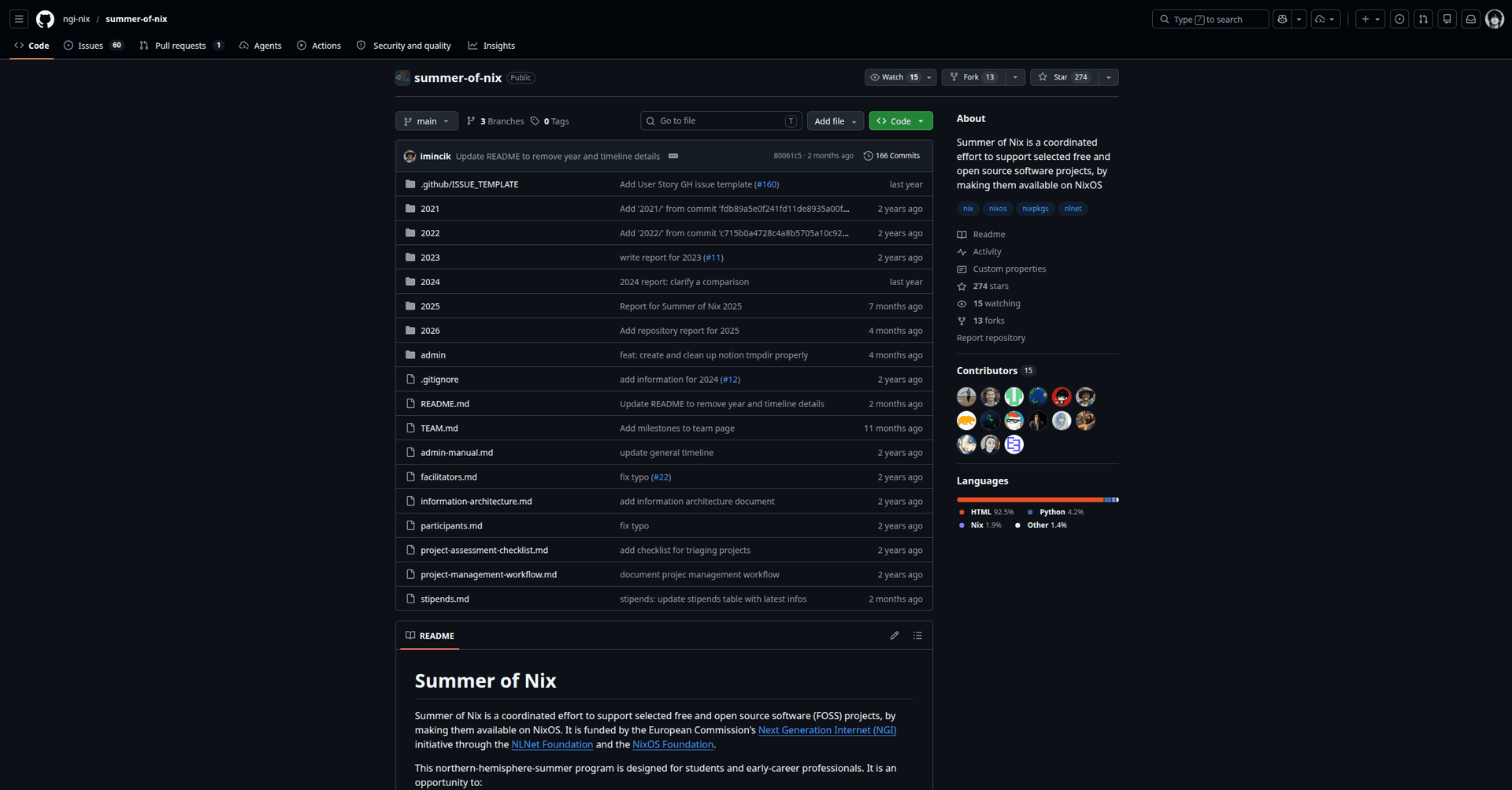The image size is (1512, 790).
Task: Go to GitHub home via Octocat logo
Action: pyautogui.click(x=46, y=19)
